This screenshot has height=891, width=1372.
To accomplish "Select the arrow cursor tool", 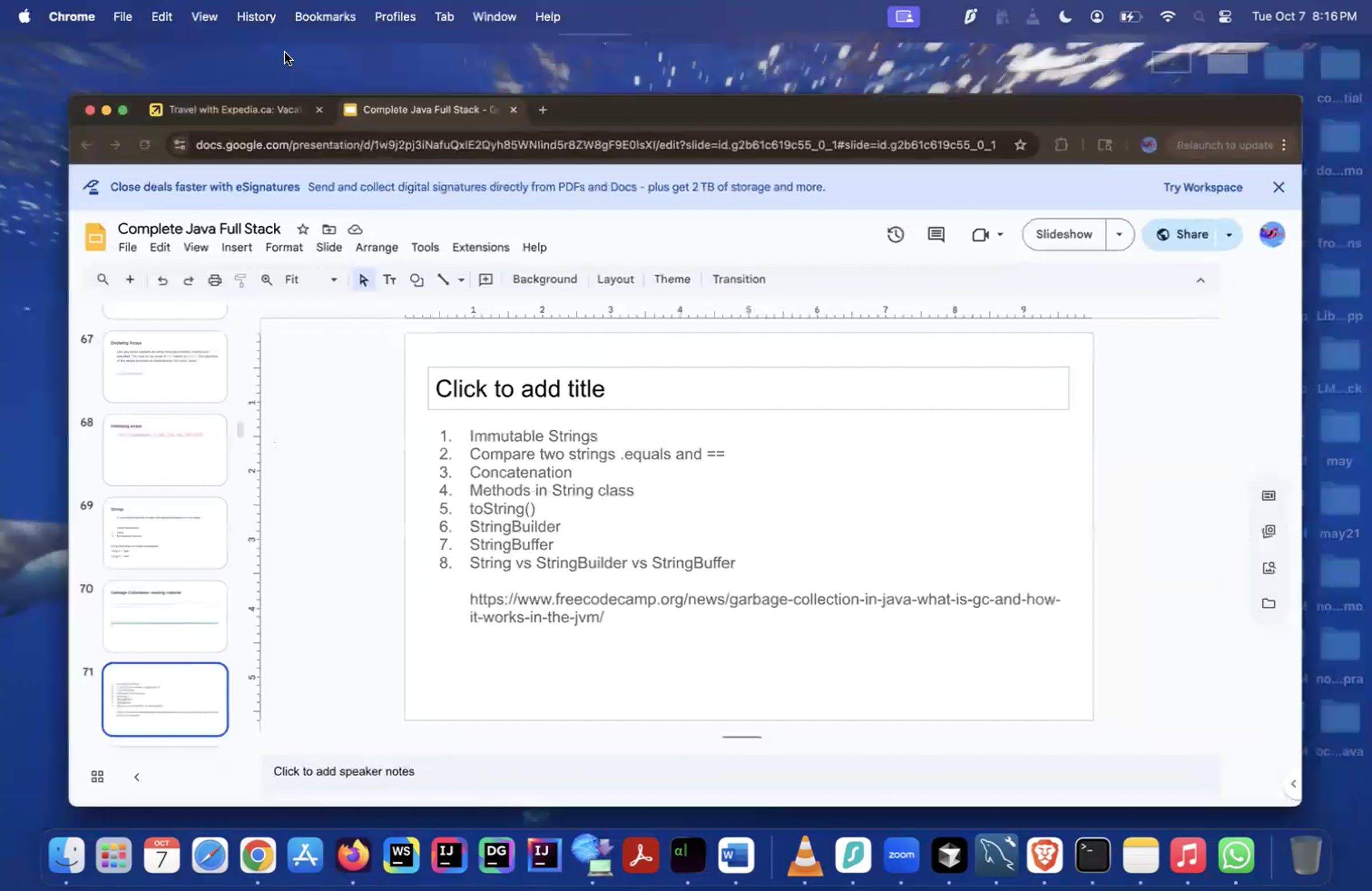I will [363, 280].
